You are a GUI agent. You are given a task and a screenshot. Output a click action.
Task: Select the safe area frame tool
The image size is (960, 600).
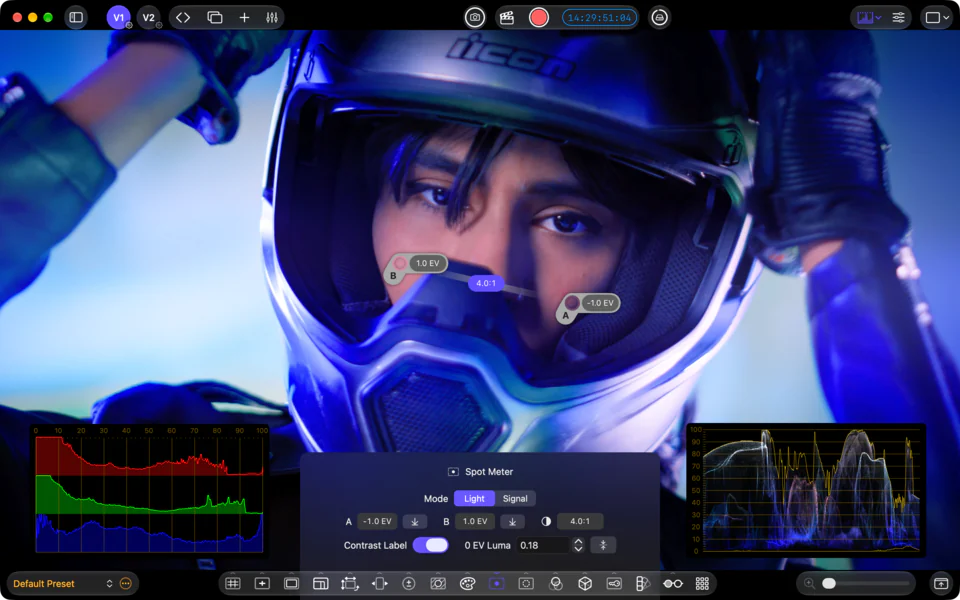(291, 583)
